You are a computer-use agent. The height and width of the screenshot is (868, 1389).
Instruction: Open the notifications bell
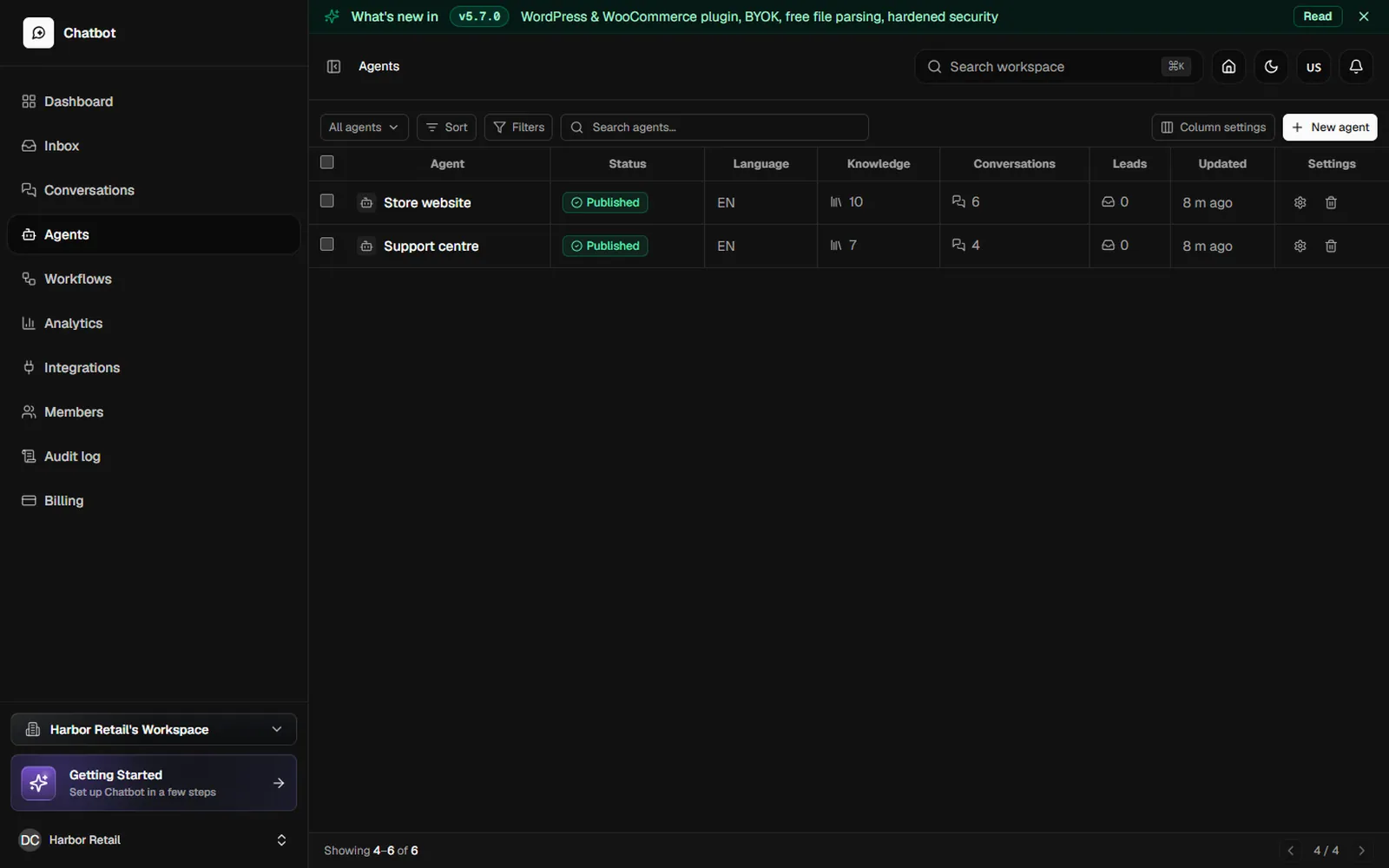click(x=1356, y=67)
